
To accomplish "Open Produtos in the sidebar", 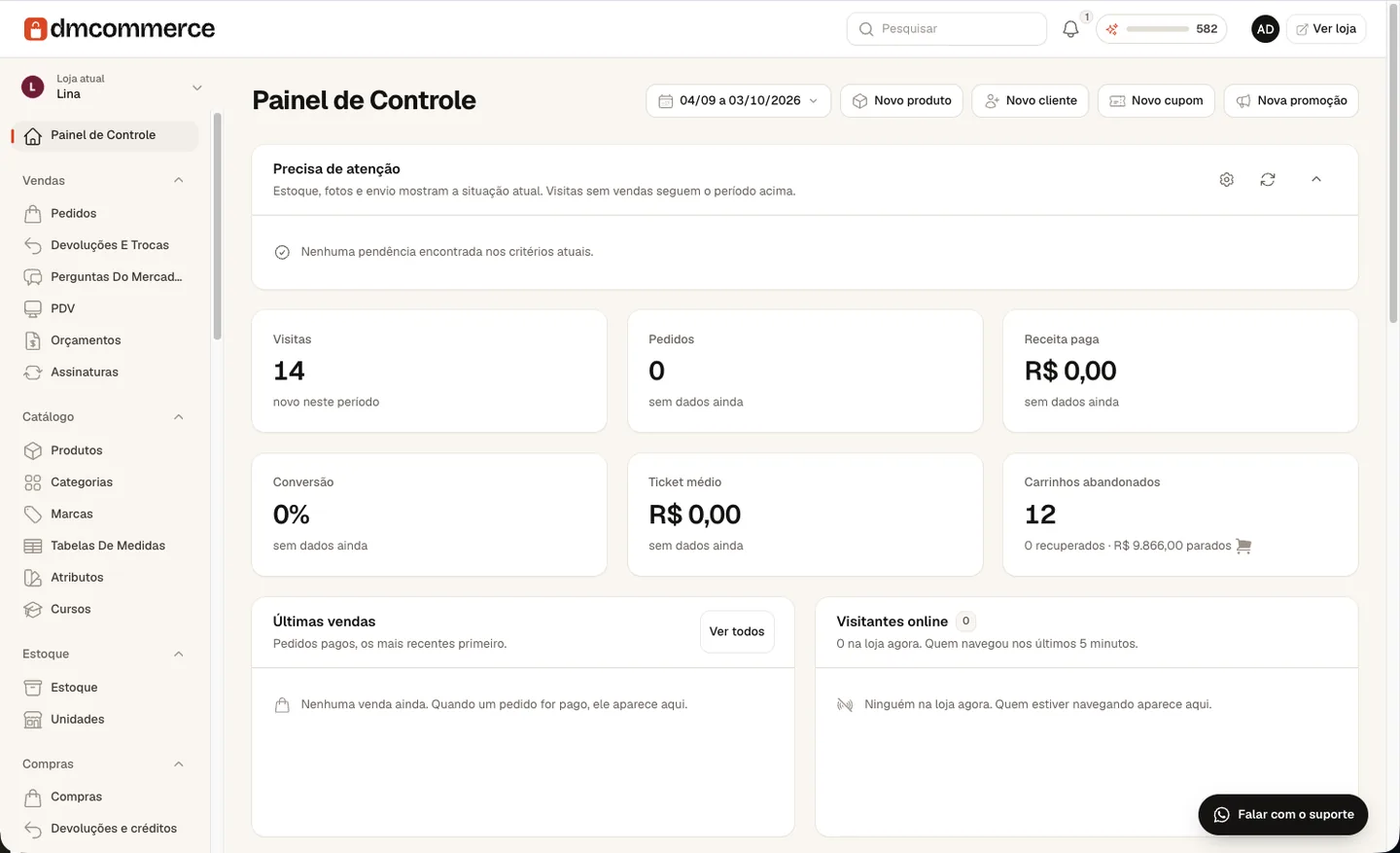I will tap(105, 450).
